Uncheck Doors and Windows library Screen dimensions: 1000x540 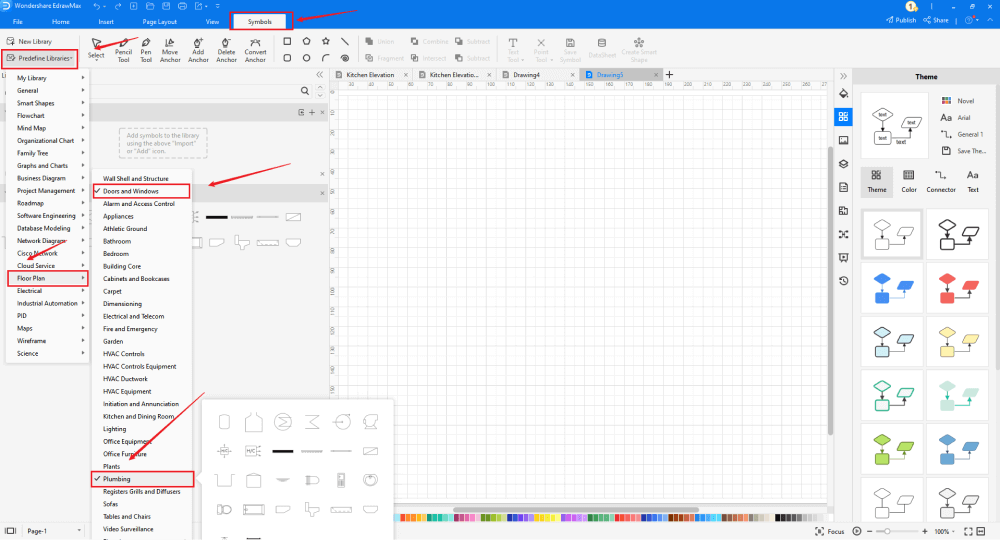[130, 191]
